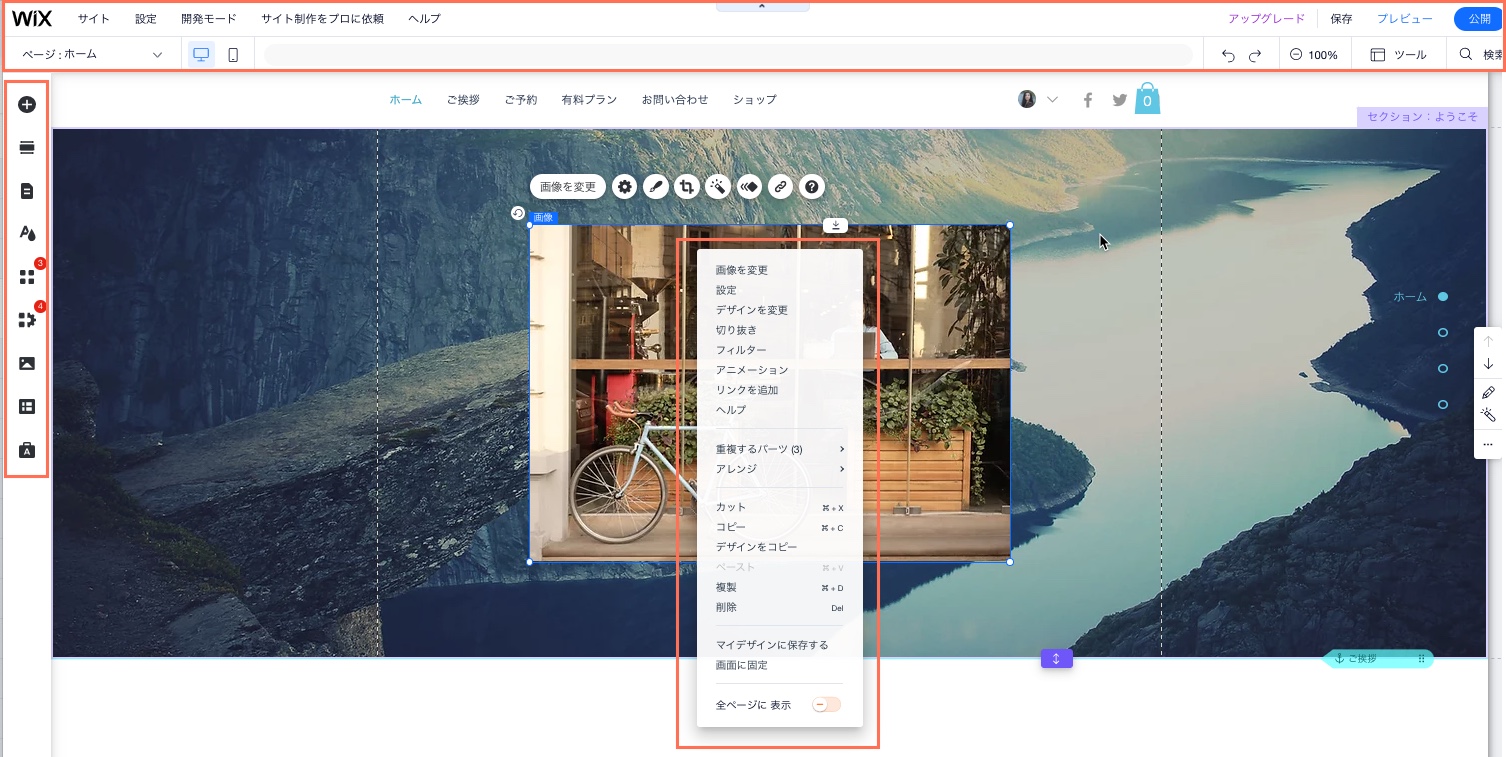The height and width of the screenshot is (757, 1506).
Task: Open the 設定 menu in top bar
Action: [x=146, y=19]
